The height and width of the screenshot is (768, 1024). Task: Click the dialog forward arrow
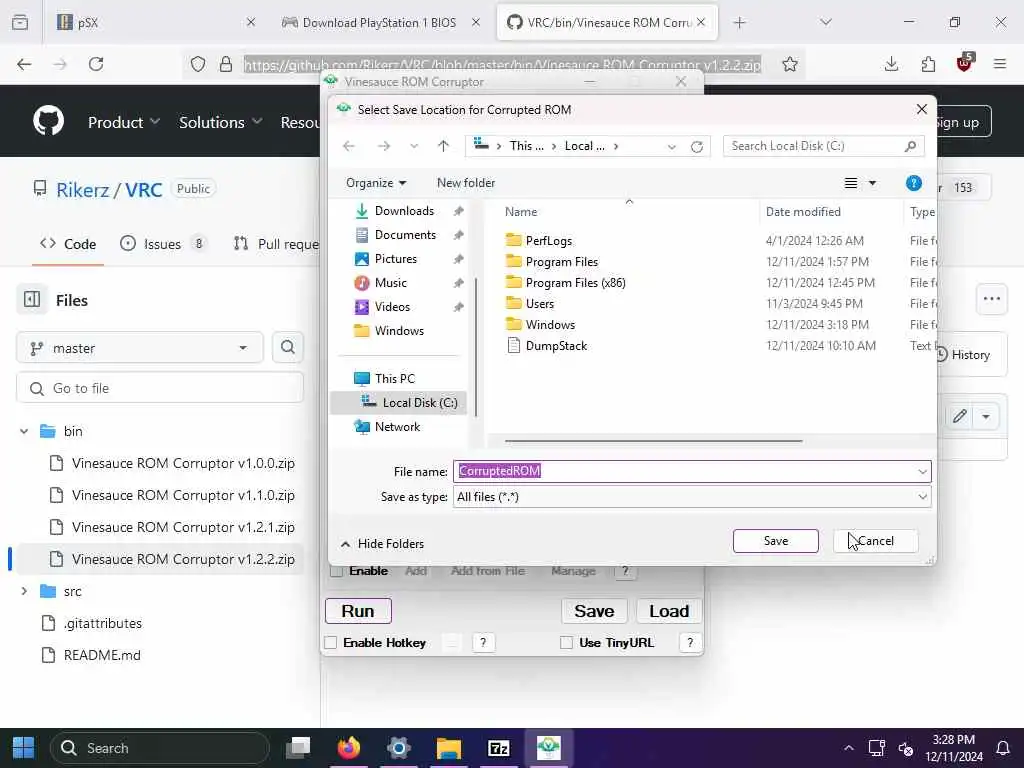tap(384, 146)
